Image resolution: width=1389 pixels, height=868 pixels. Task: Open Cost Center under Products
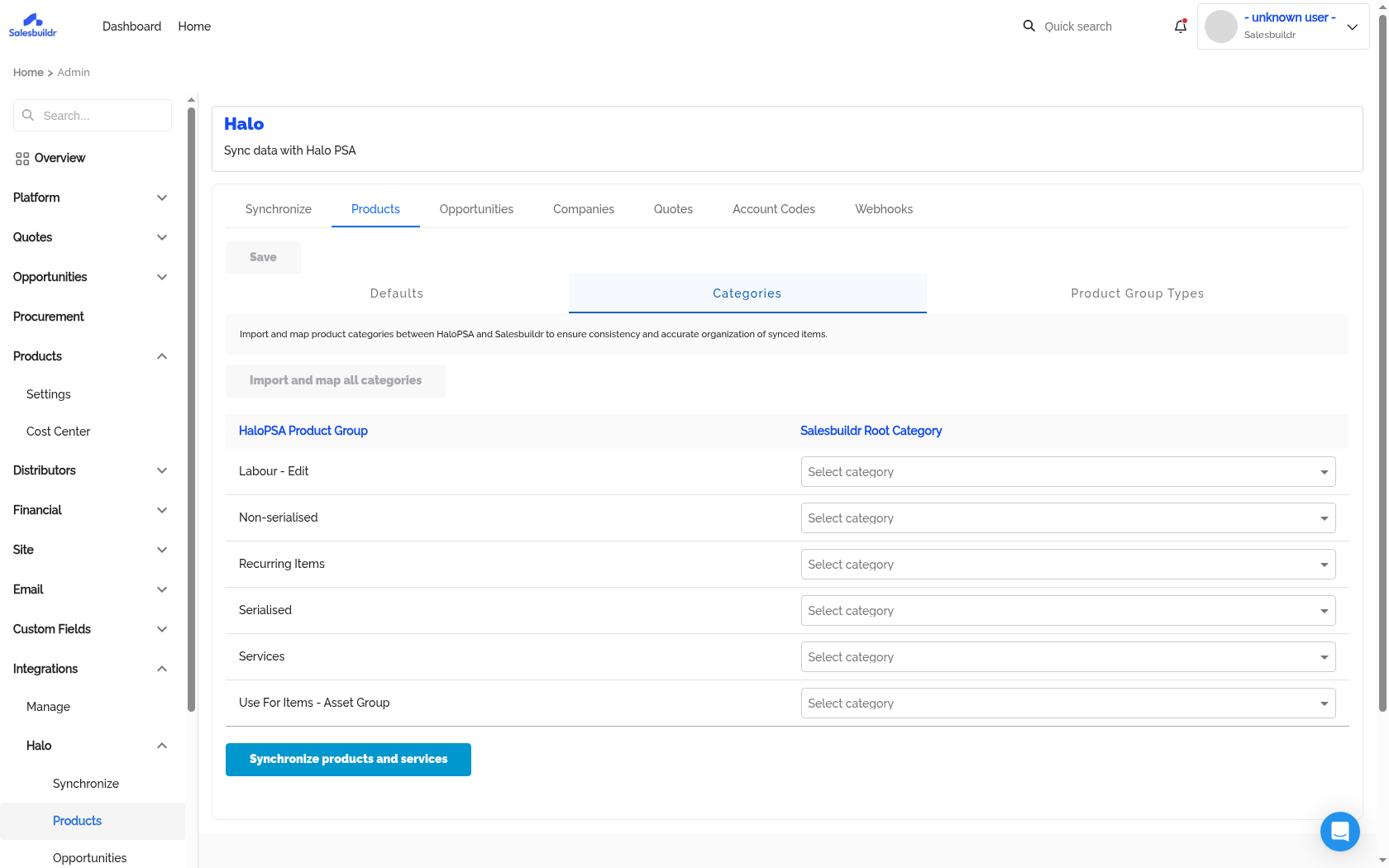pos(58,432)
